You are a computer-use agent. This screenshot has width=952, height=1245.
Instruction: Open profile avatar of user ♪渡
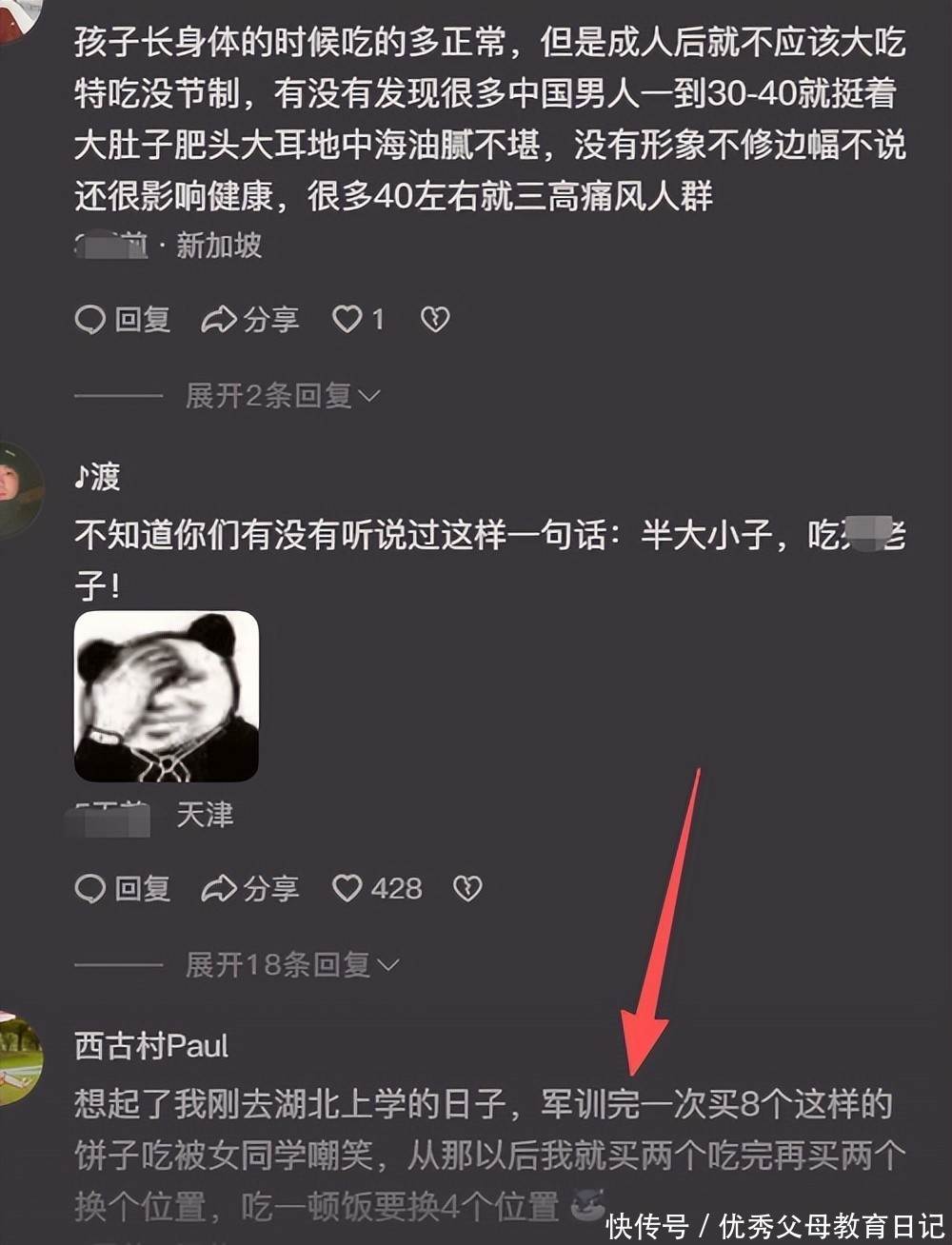coord(19,490)
